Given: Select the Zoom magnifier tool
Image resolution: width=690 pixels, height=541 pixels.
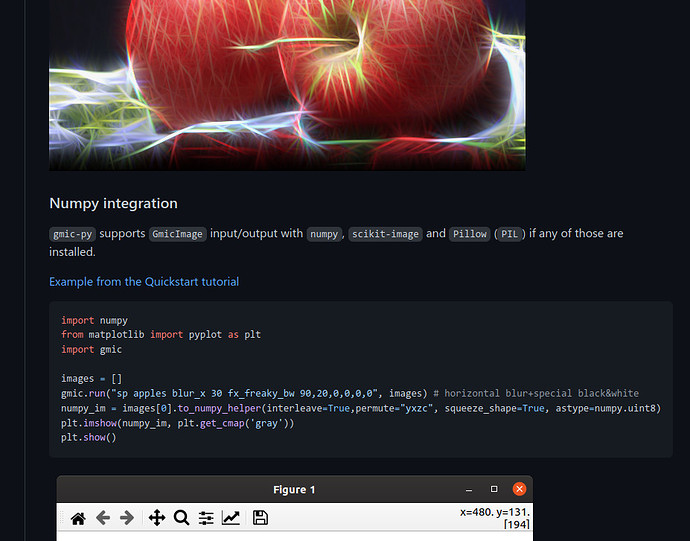Looking at the screenshot, I should 181,518.
